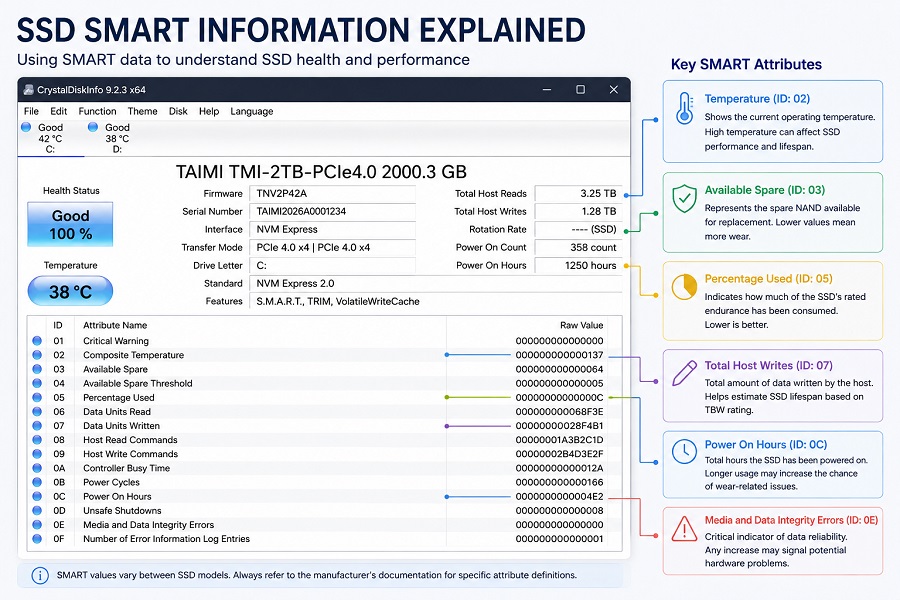The image size is (900, 600).
Task: Click the Available Spare (ID: 03) card heading
Action: tap(765, 190)
